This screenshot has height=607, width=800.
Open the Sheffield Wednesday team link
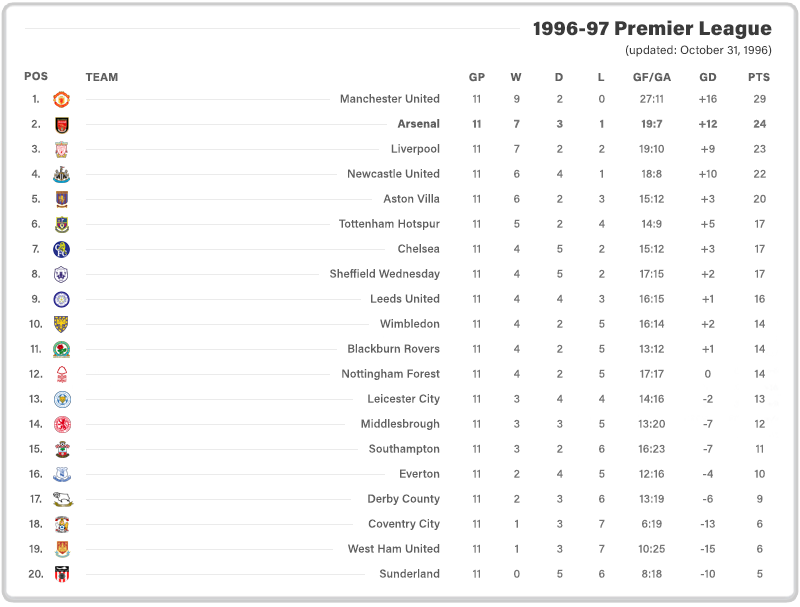pyautogui.click(x=385, y=274)
